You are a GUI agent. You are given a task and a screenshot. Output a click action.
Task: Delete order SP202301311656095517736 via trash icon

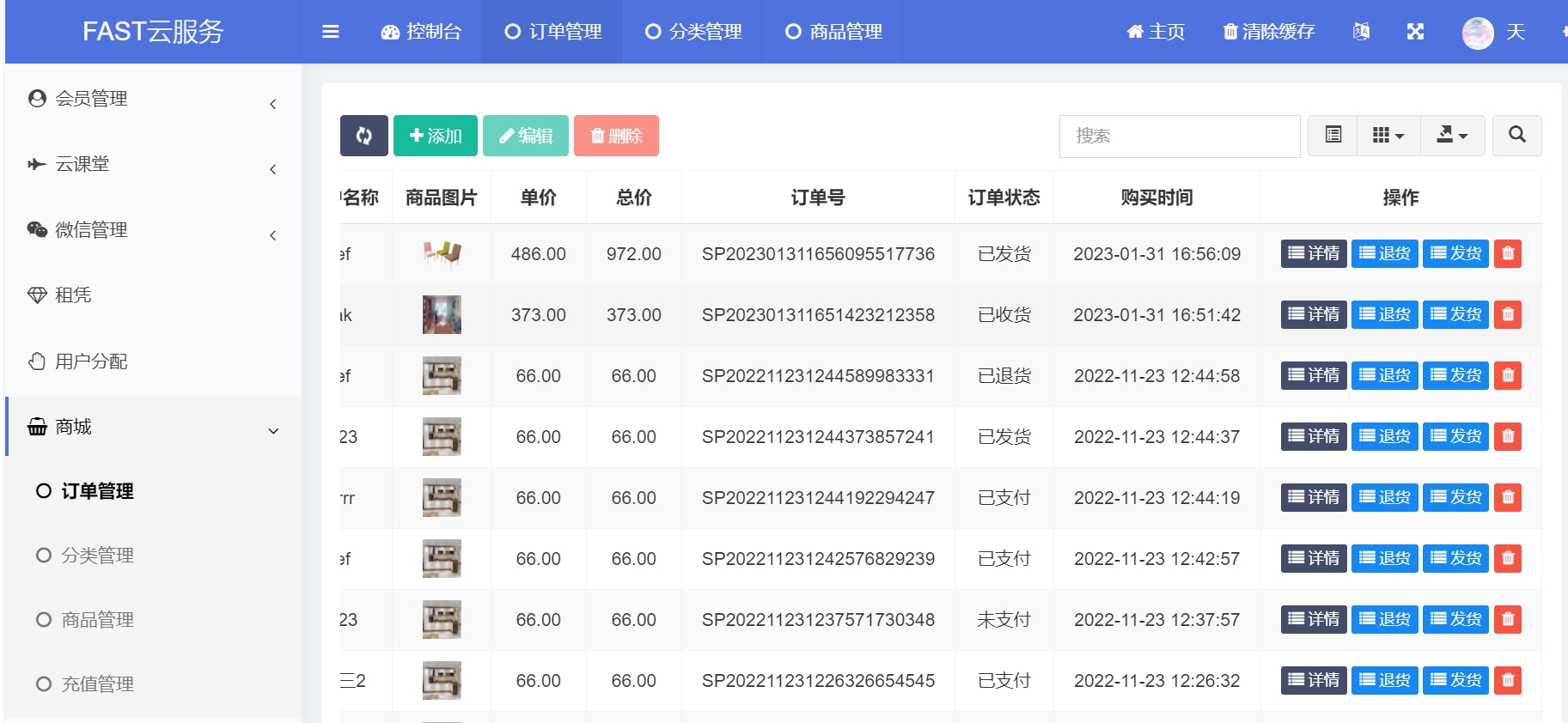[x=1508, y=253]
